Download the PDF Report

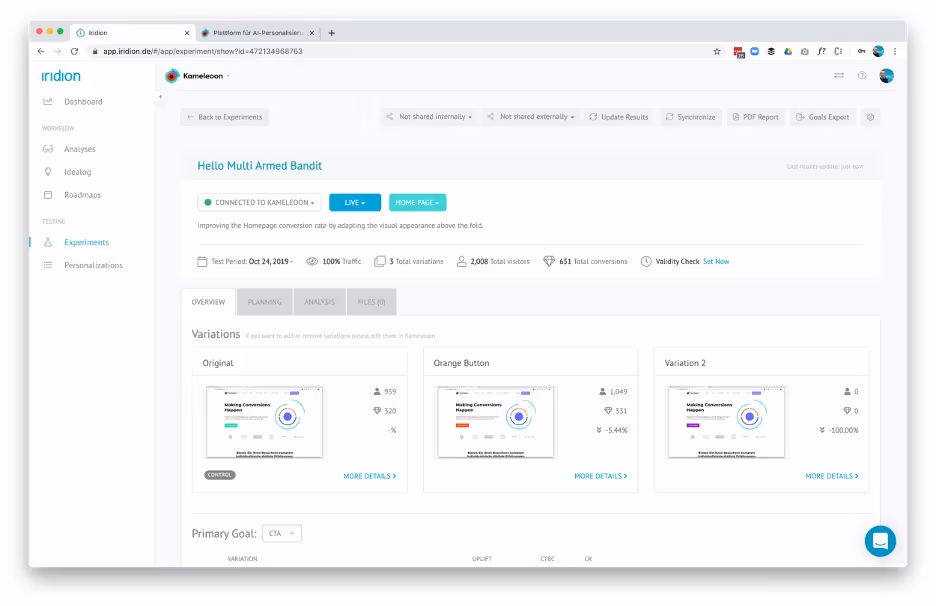point(756,117)
